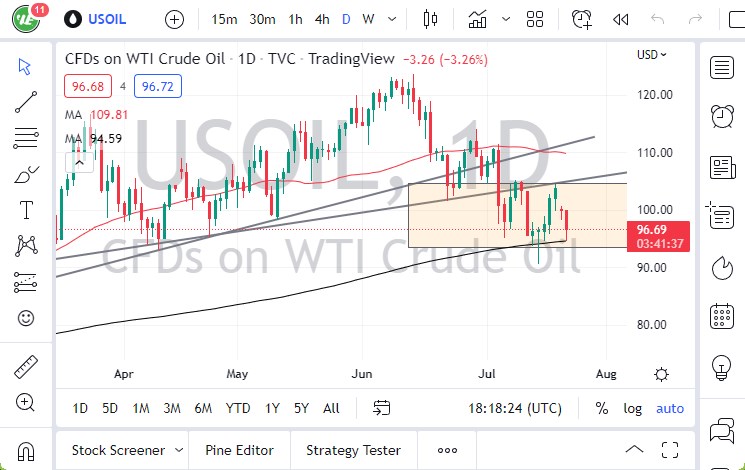Open the calendar panel in right sidebar
The height and width of the screenshot is (470, 745).
(721, 318)
